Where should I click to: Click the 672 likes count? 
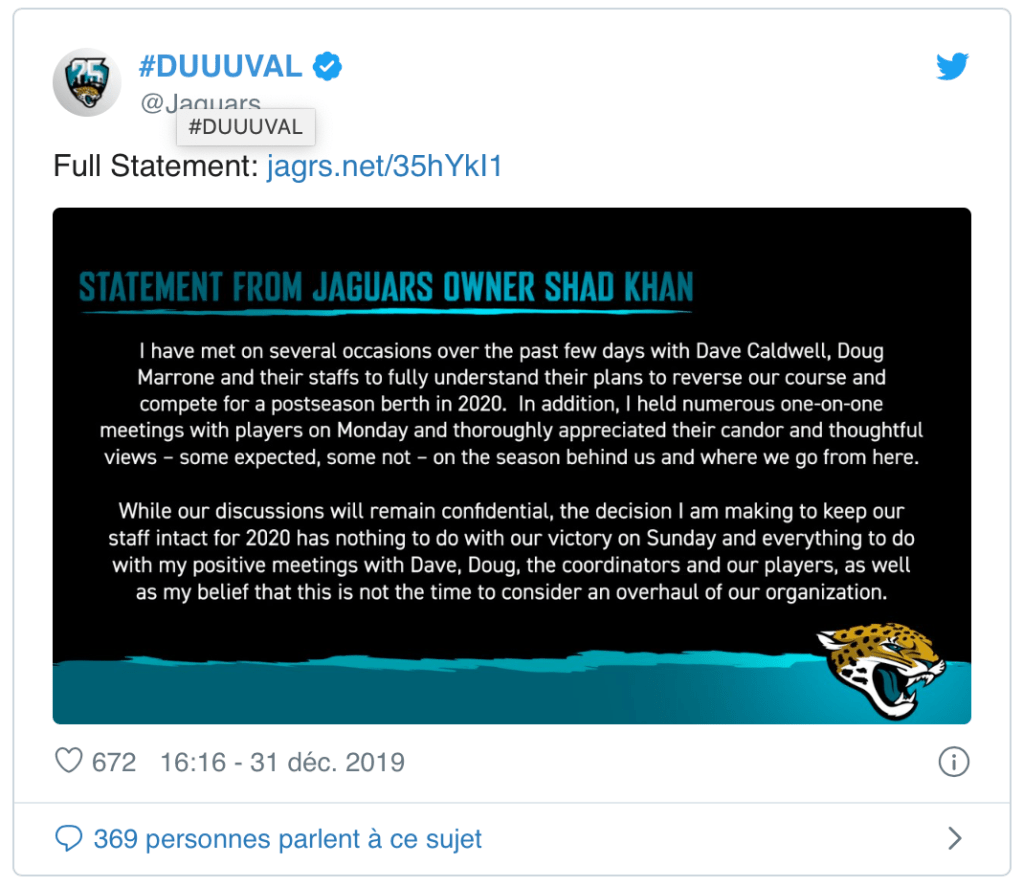coord(114,762)
